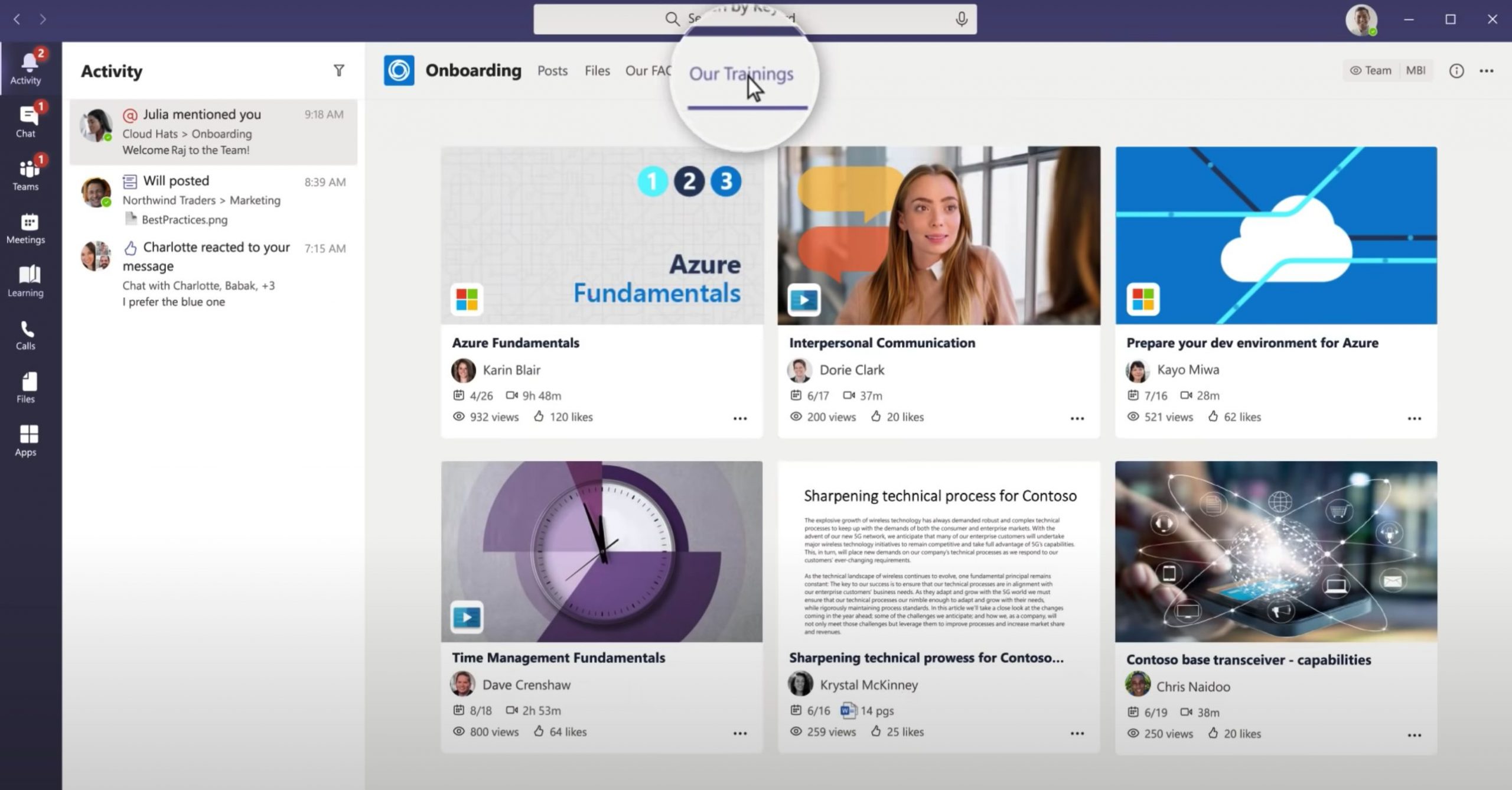
Task: Open Calls from the left rail
Action: tap(26, 334)
